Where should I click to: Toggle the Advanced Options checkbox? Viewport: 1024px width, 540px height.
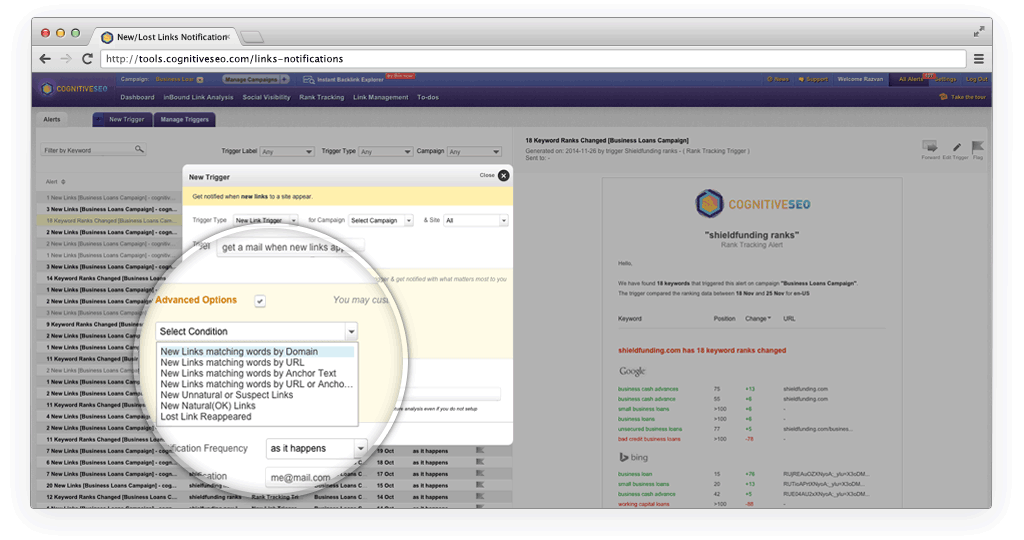(260, 301)
